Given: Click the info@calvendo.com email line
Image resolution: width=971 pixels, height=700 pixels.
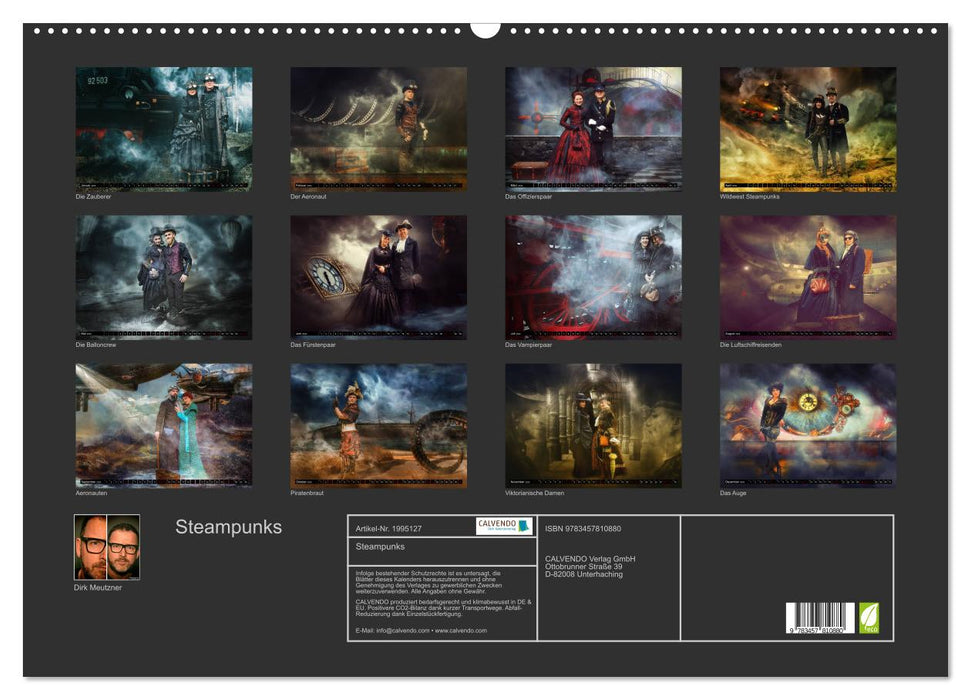Looking at the screenshot, I should coord(421,631).
